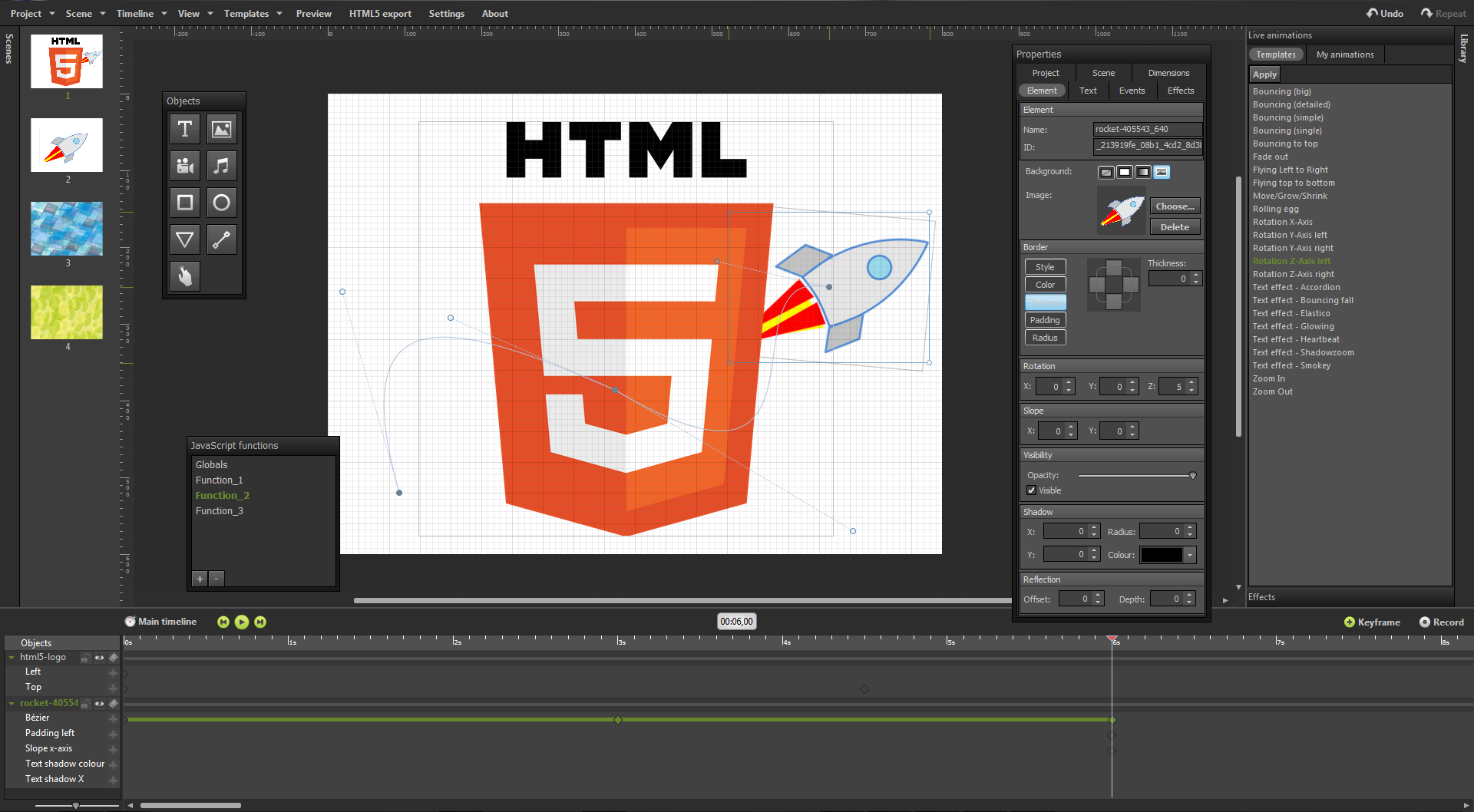Viewport: 1474px width, 812px height.
Task: Select border Thickness toggle button
Action: tap(1046, 302)
